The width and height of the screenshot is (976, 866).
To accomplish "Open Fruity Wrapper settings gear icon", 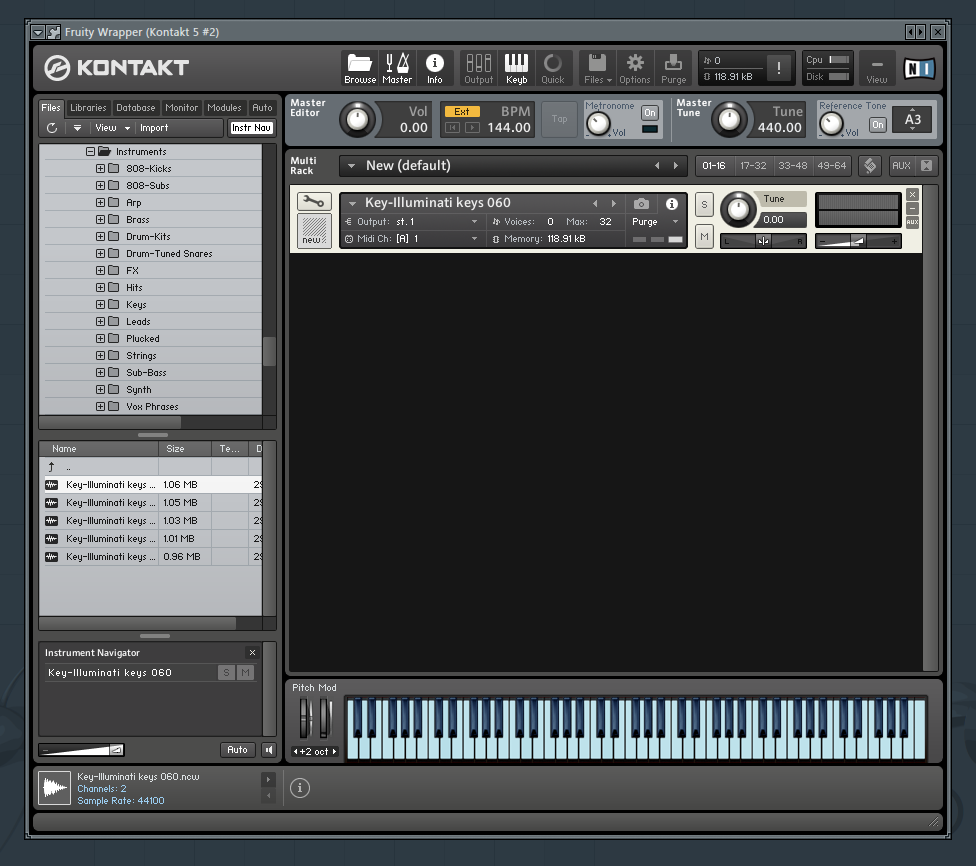I will click(x=54, y=32).
